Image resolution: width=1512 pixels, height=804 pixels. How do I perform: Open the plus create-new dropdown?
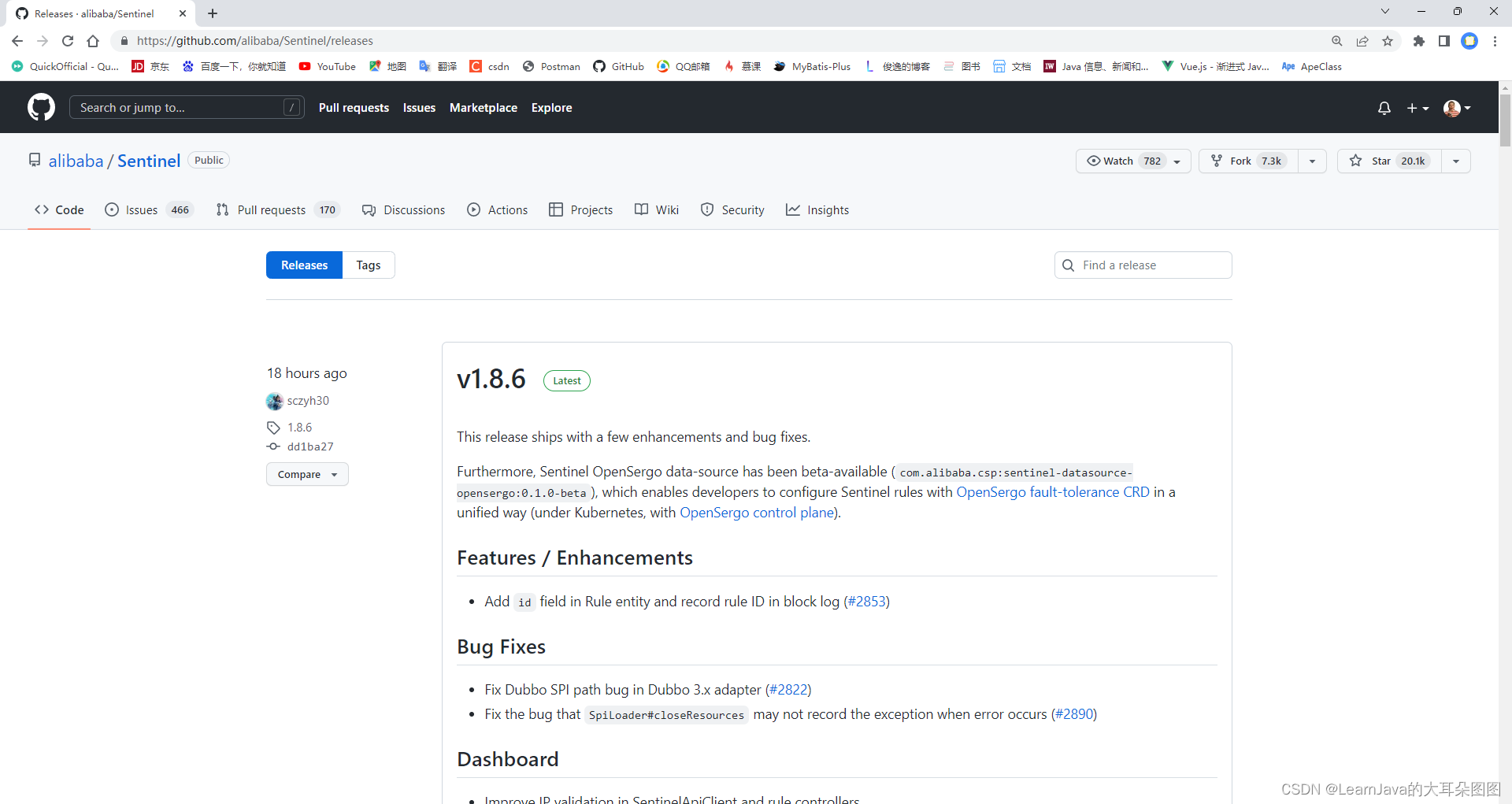click(x=1417, y=108)
